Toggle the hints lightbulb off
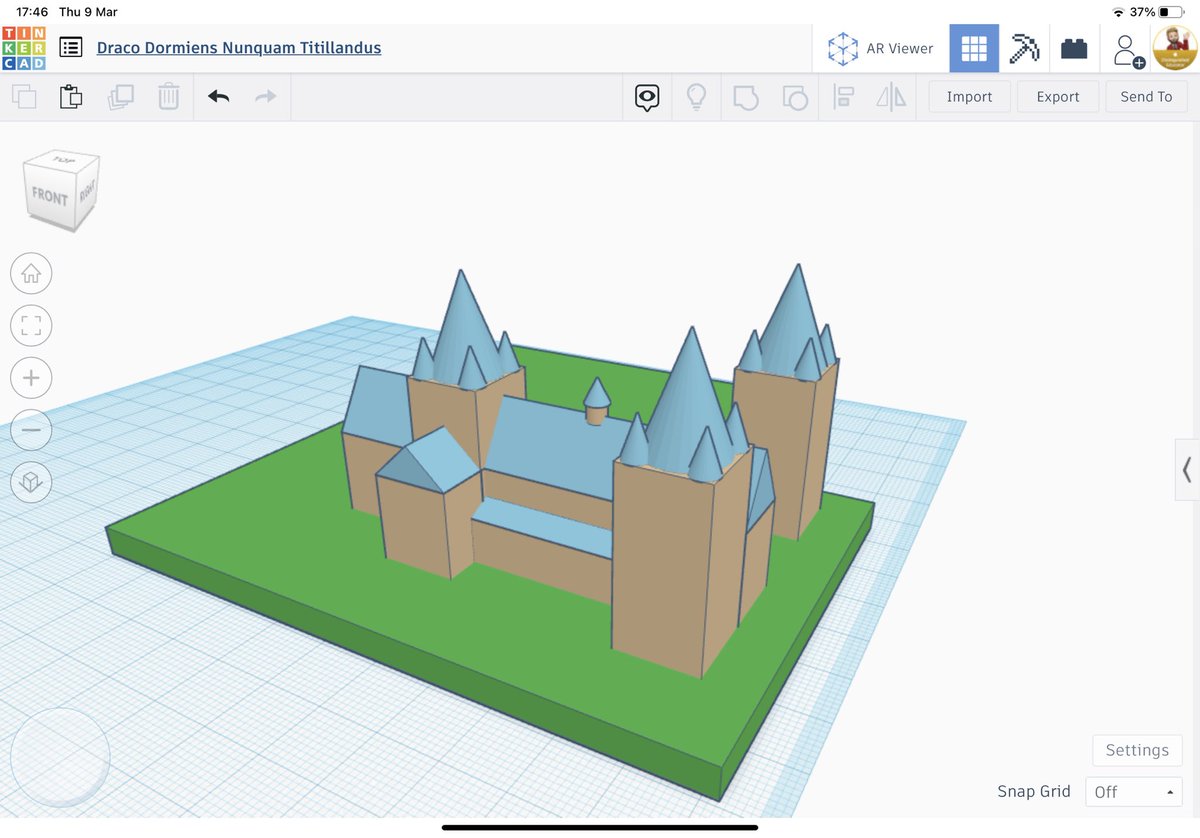Viewport: 1200px width, 838px height. click(x=696, y=96)
